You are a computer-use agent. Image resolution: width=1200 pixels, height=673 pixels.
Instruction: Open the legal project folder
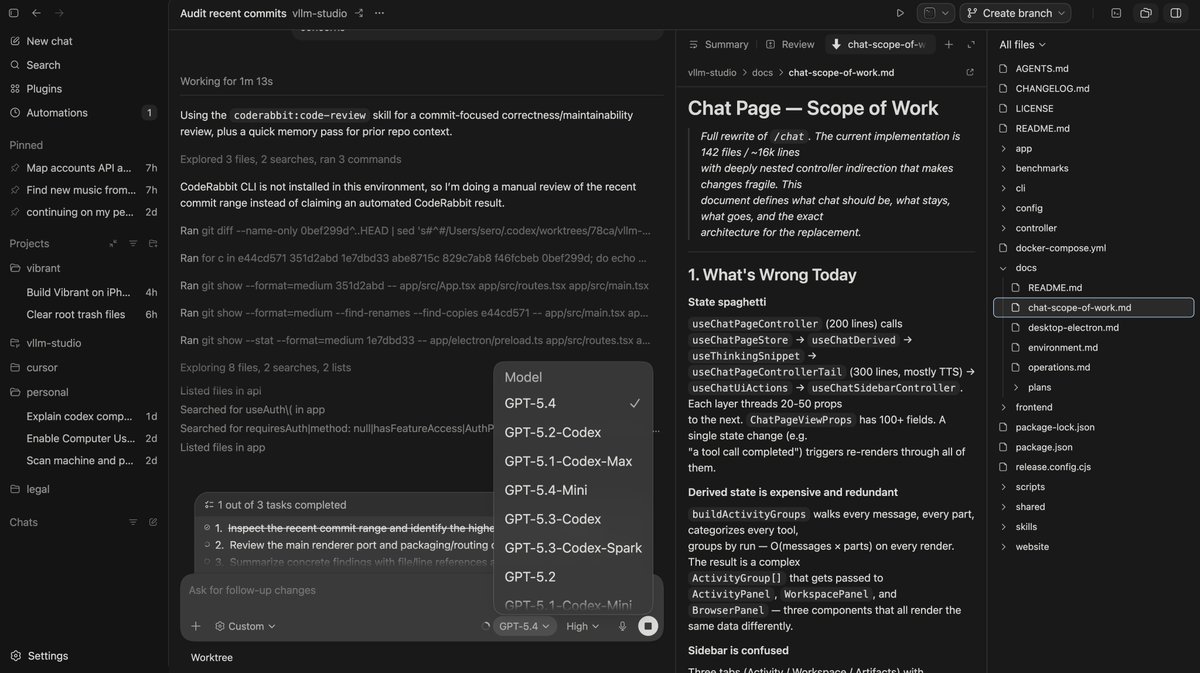tap(38, 489)
